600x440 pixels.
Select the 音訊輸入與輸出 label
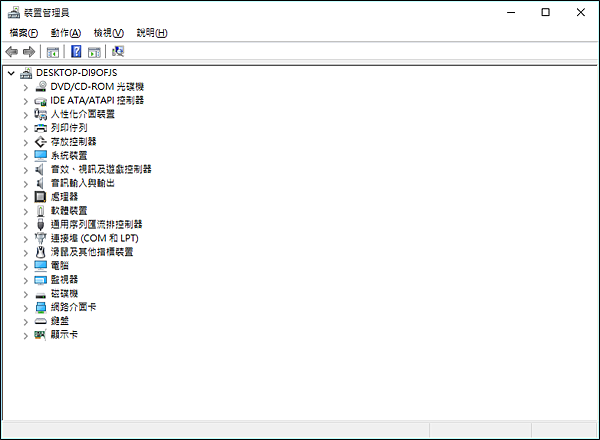(83, 183)
